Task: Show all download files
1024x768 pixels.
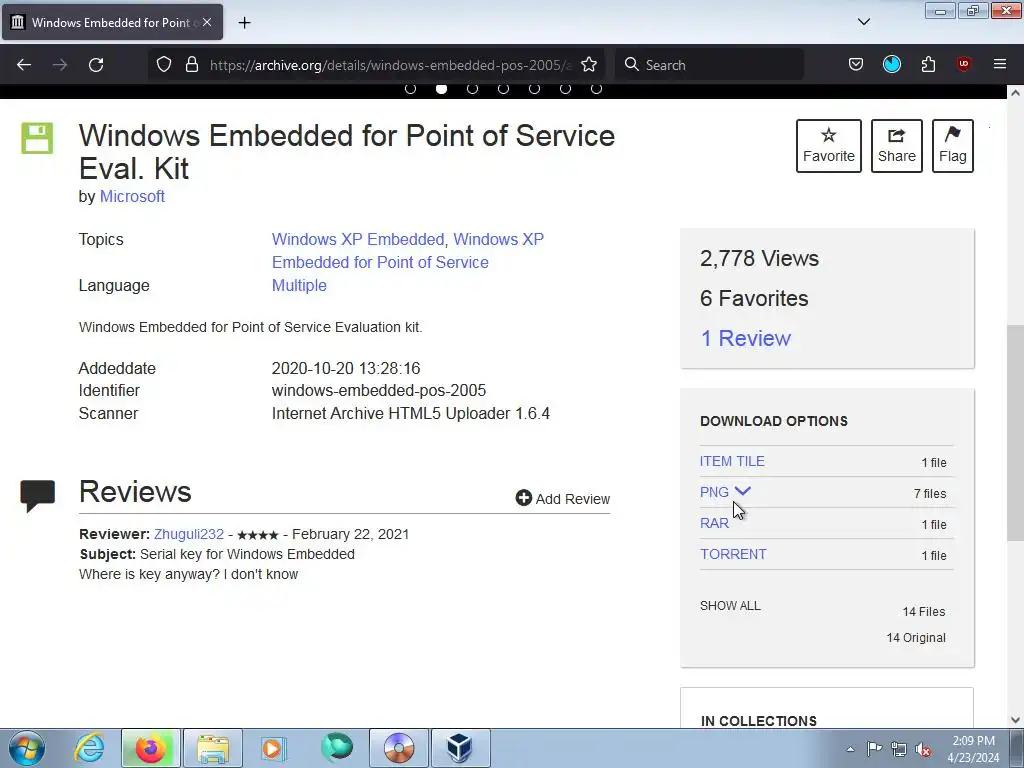Action: coord(730,605)
